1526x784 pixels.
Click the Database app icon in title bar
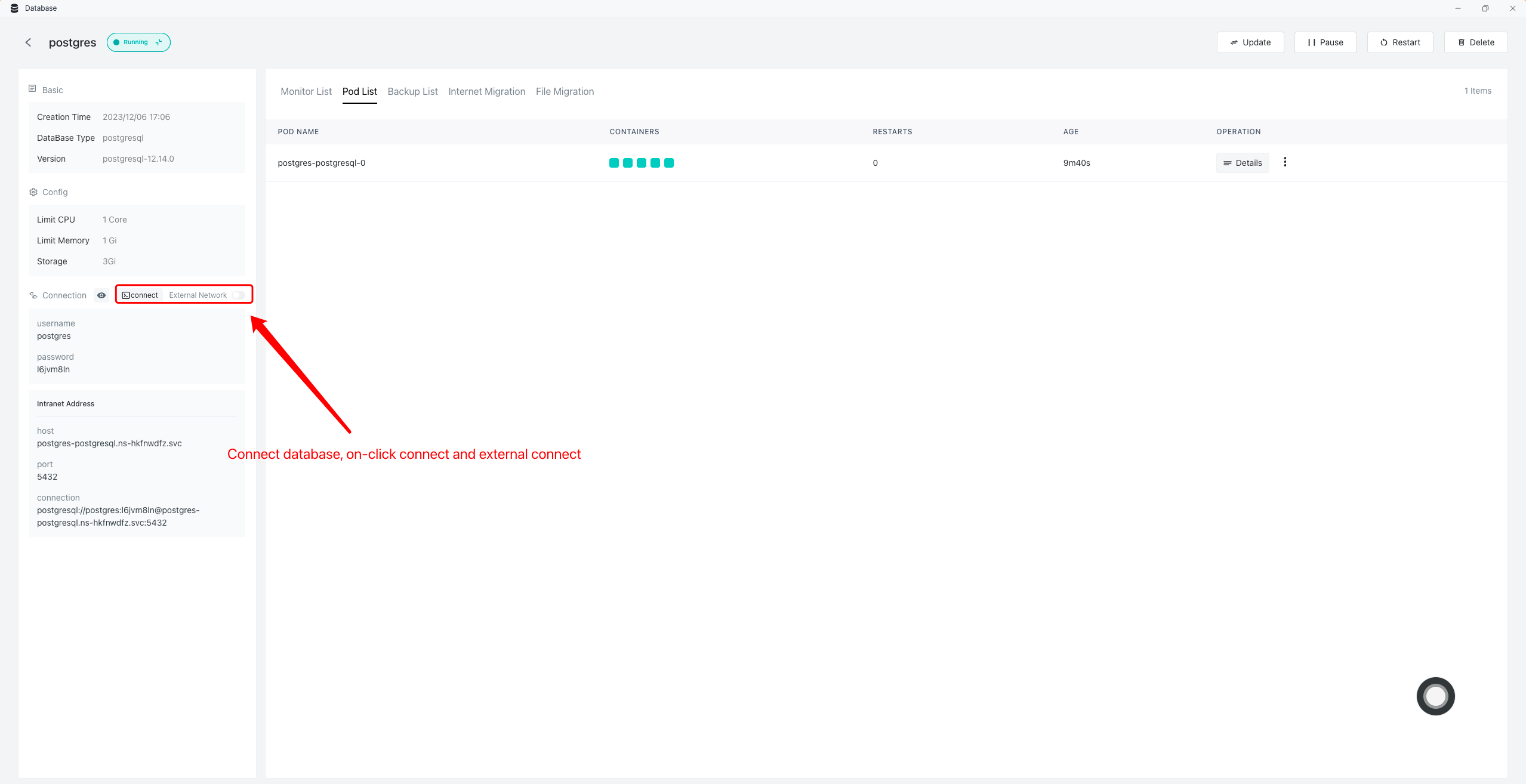tap(14, 8)
